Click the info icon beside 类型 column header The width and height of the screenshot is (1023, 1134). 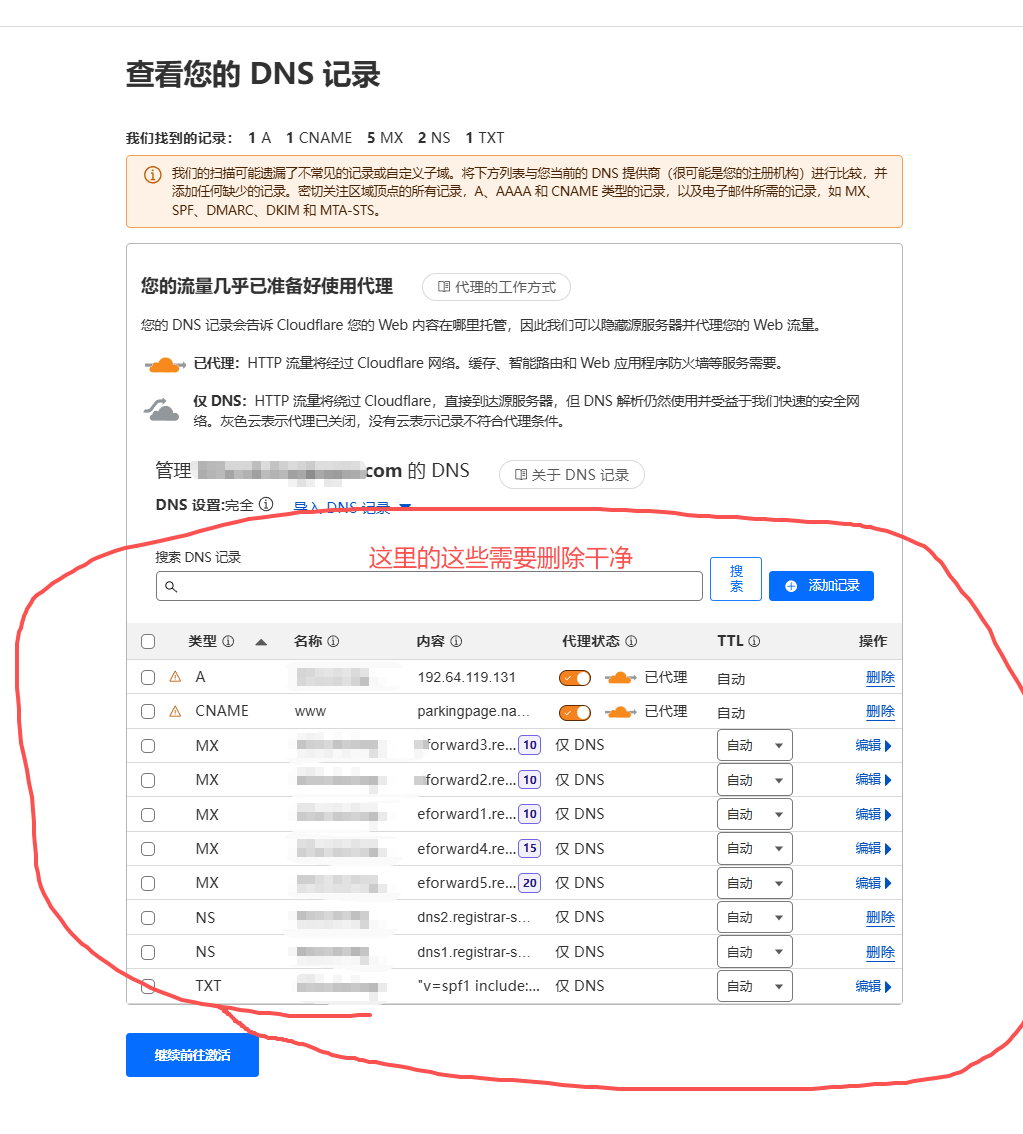pos(226,641)
